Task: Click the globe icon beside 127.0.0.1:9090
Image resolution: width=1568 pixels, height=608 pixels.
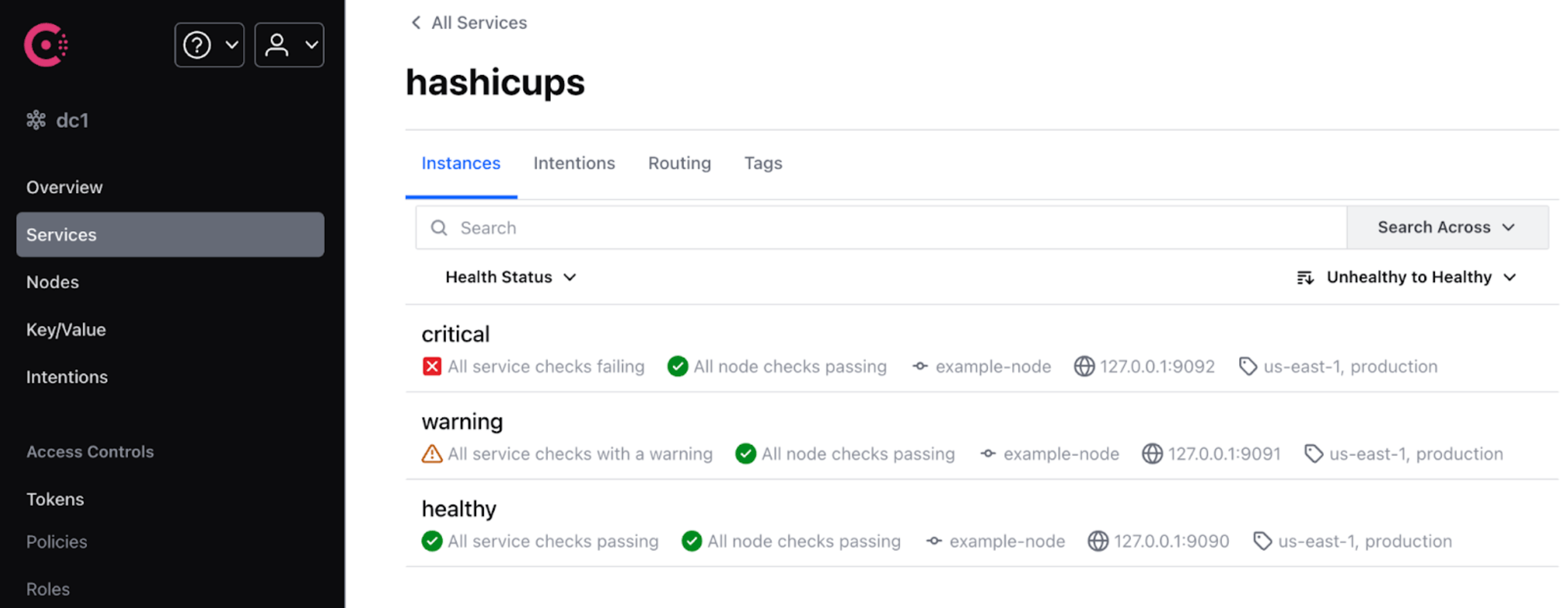Action: tap(1098, 541)
